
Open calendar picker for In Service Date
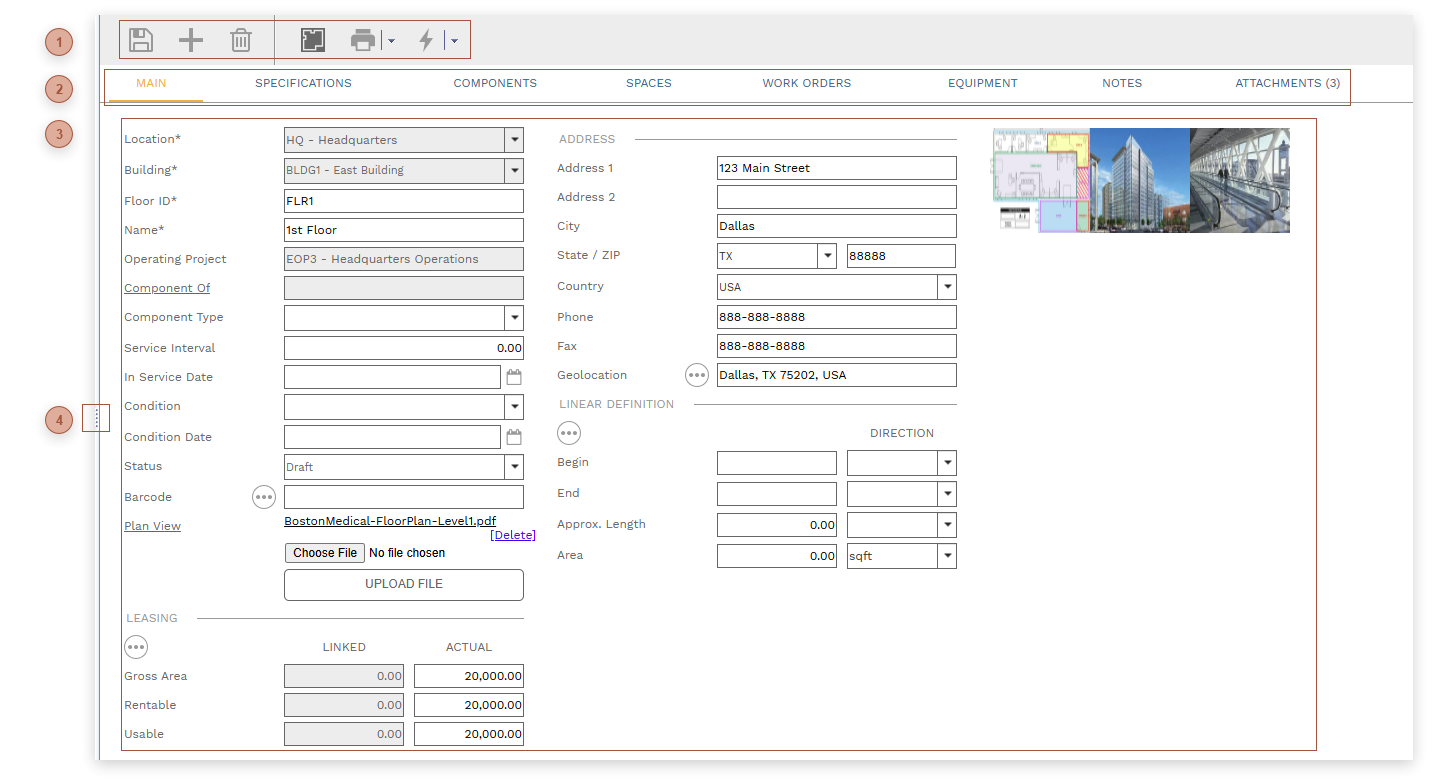point(514,378)
